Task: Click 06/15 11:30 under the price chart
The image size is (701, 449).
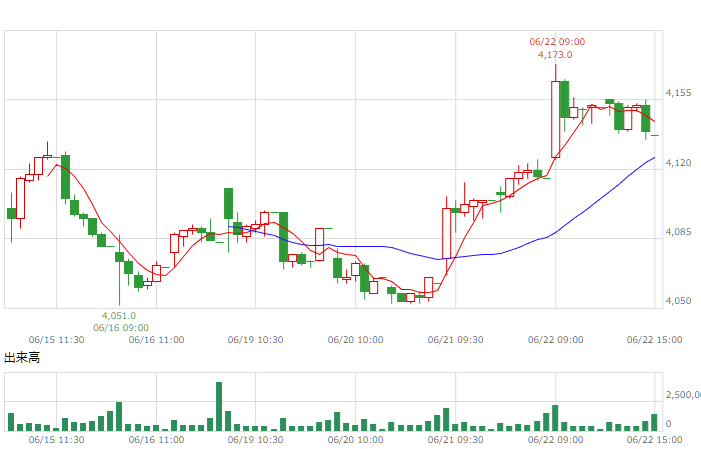Action: (56, 340)
